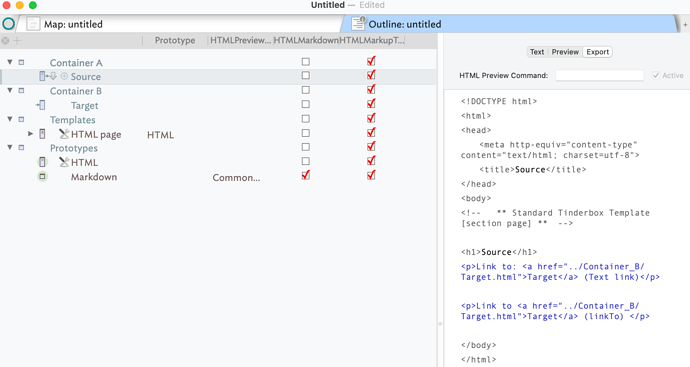
Task: Select the HTML page template note
Action: tap(96, 134)
